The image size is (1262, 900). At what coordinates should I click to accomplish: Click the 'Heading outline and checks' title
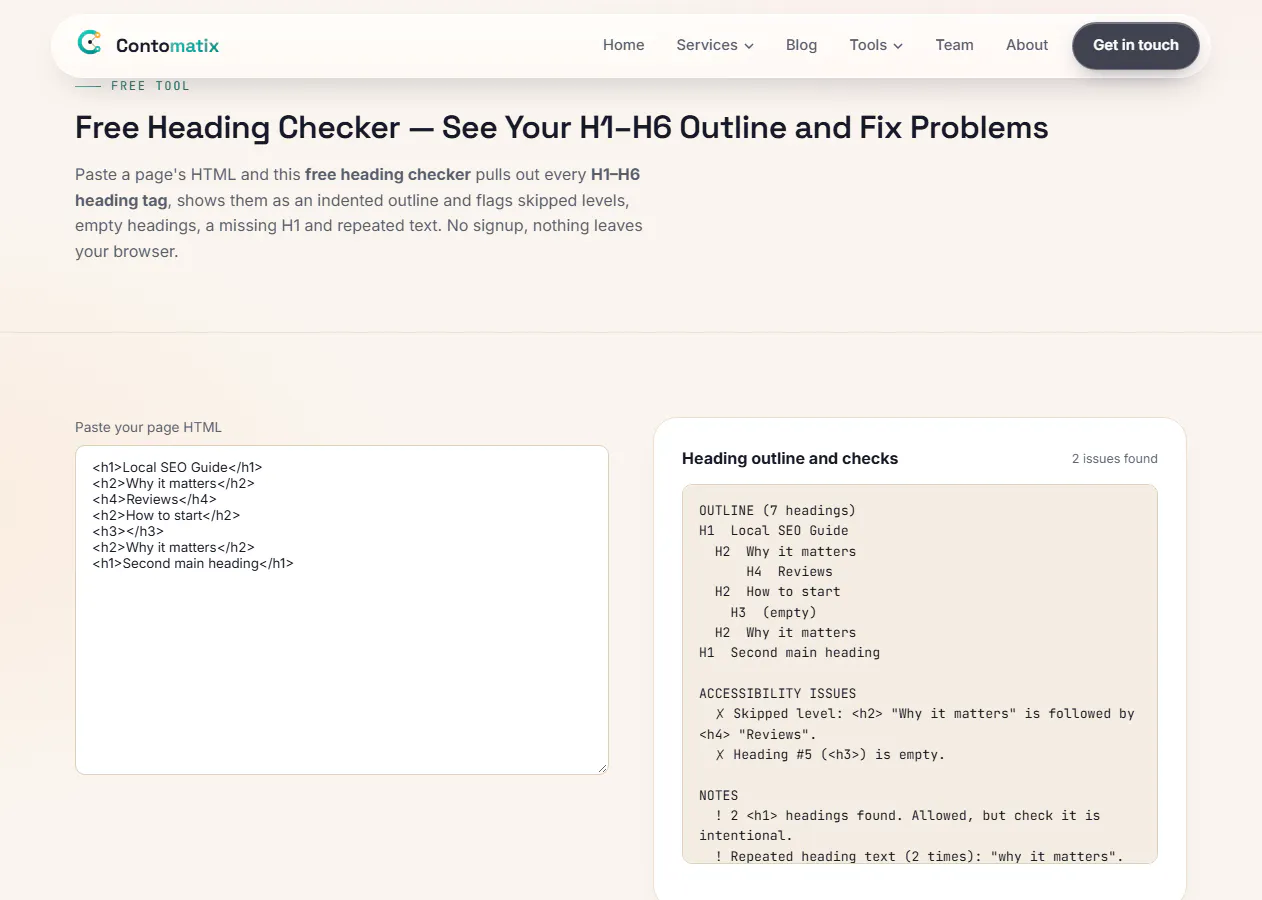790,459
